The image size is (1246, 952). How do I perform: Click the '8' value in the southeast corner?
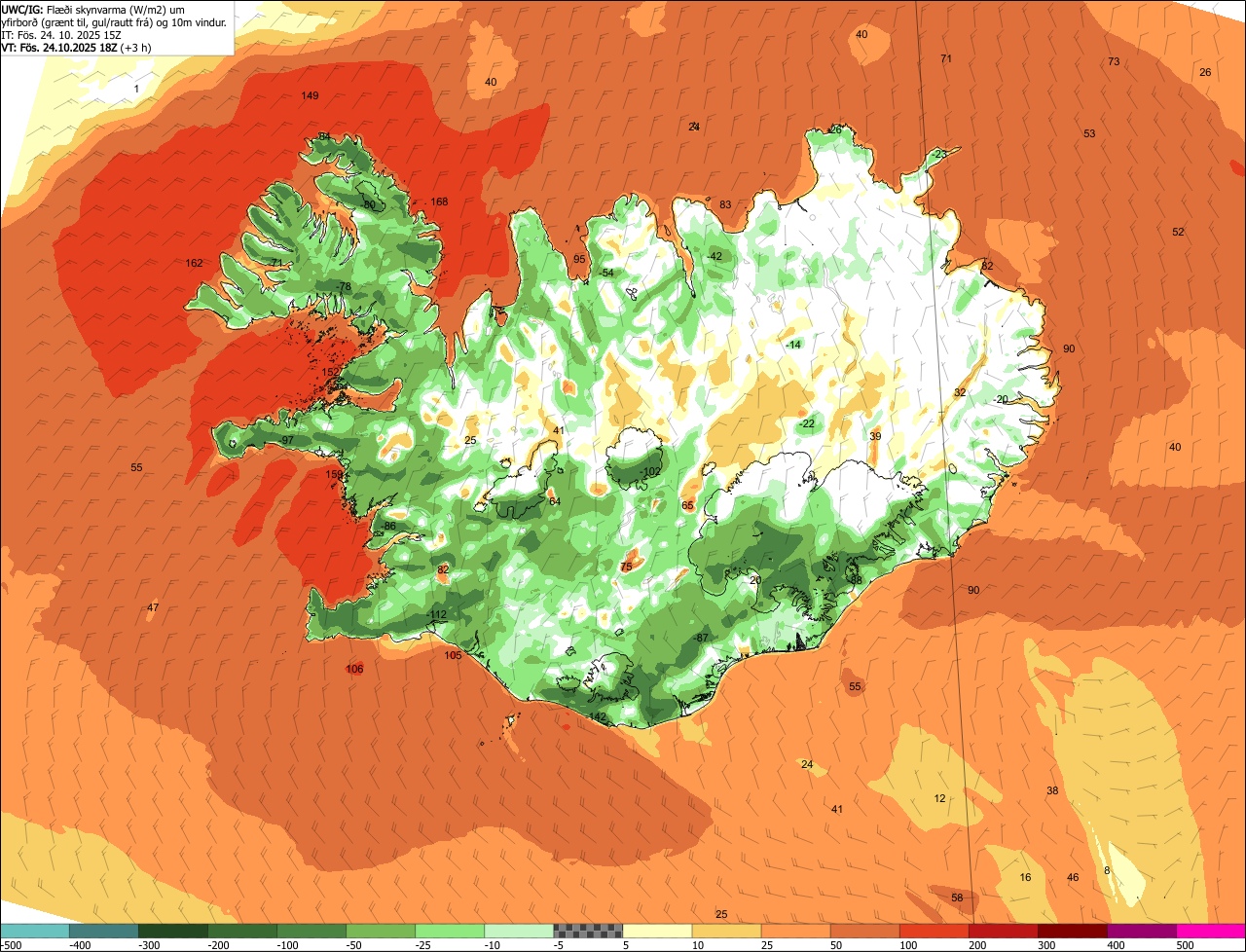(1107, 870)
